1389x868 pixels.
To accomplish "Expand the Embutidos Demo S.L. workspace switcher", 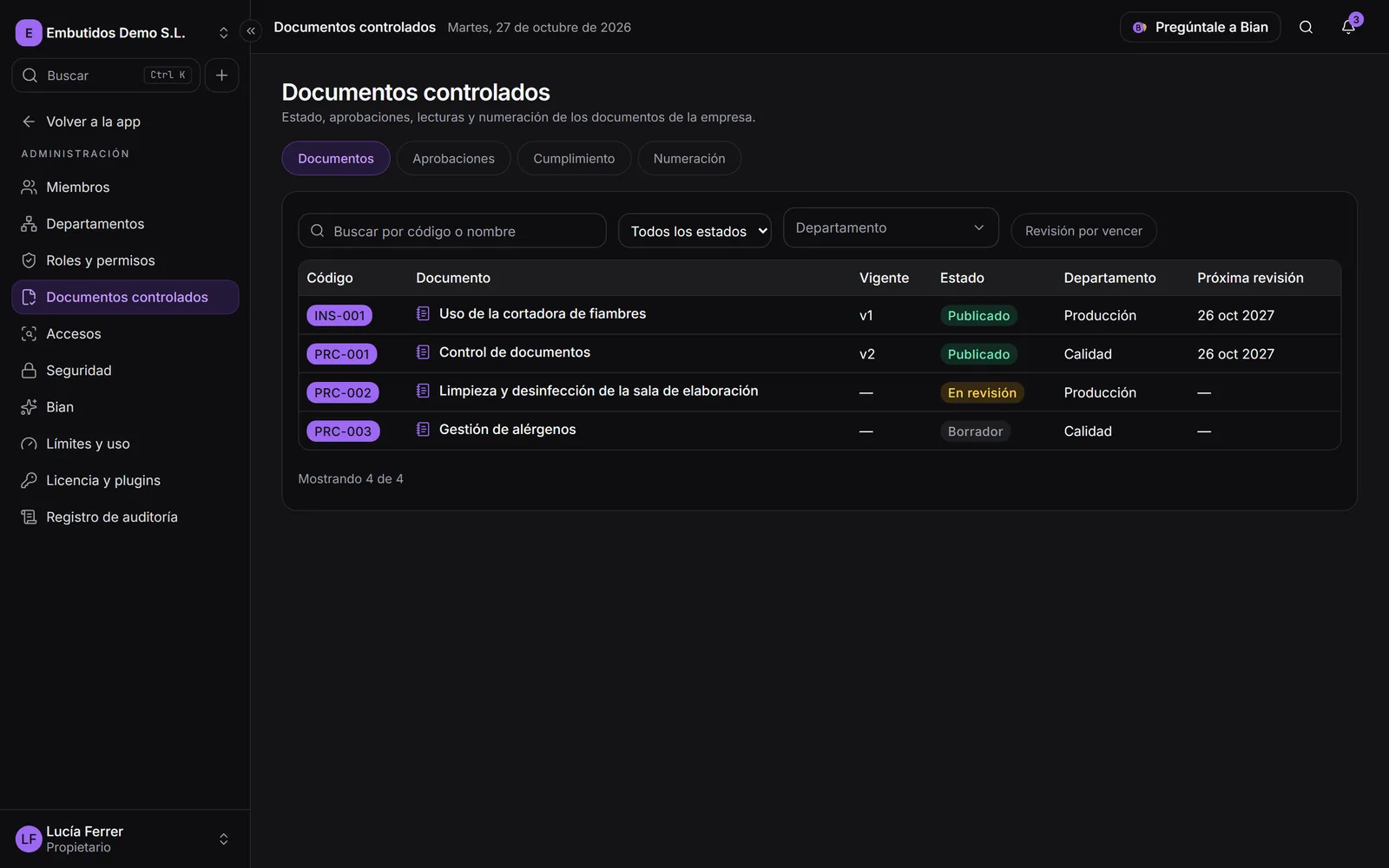I will pos(223,33).
